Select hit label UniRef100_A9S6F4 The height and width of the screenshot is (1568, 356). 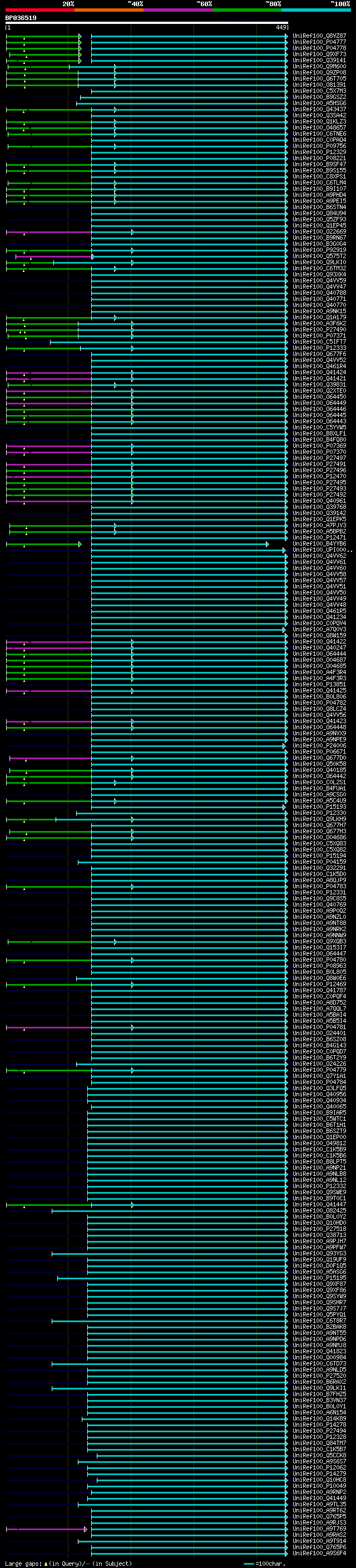point(319,1554)
